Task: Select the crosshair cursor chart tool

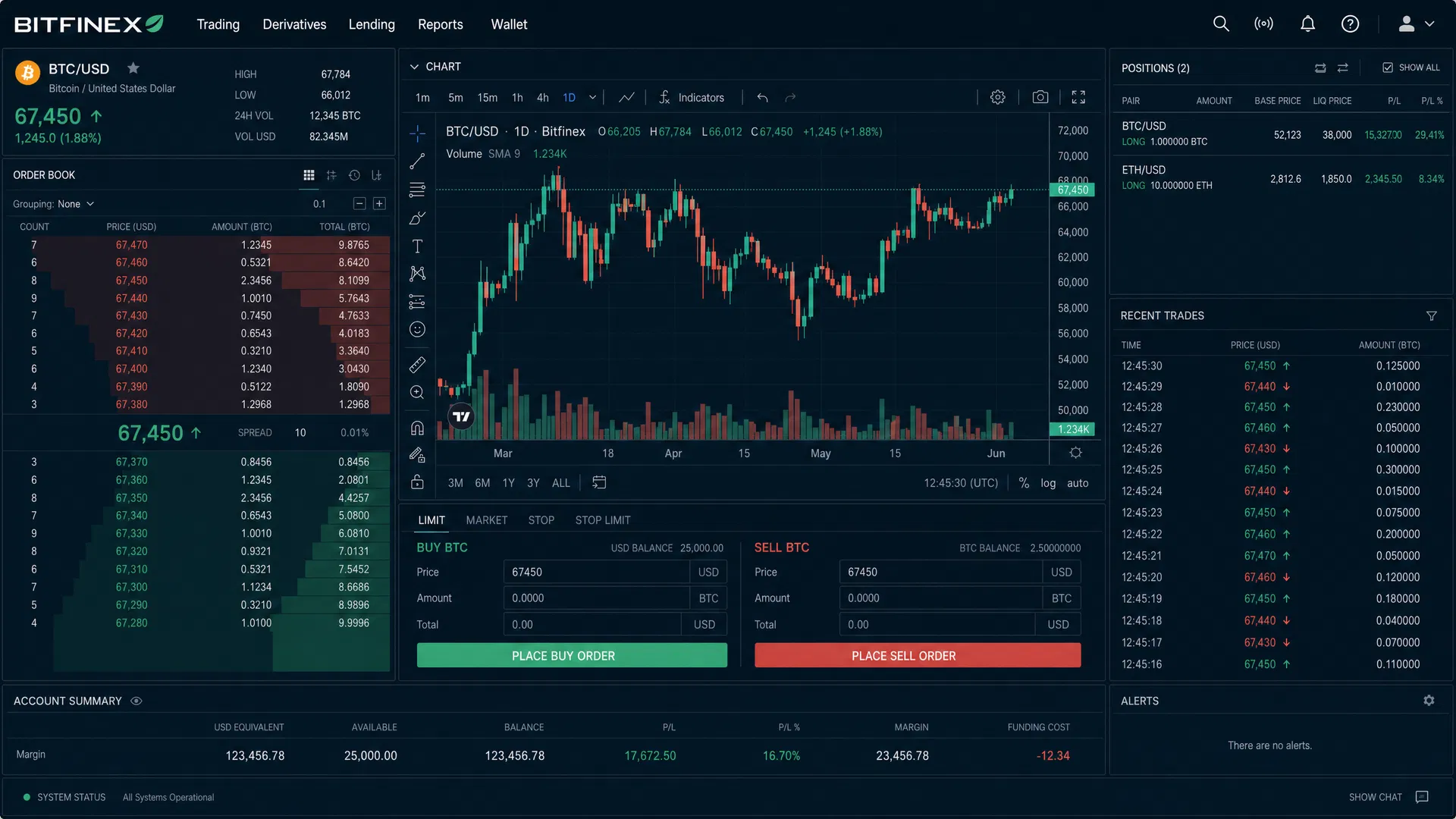Action: click(x=417, y=133)
